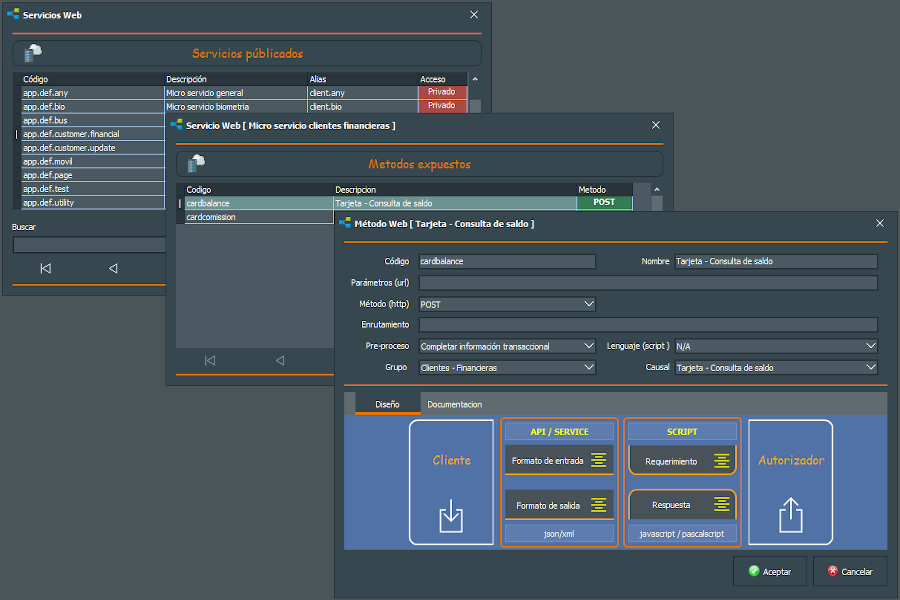The image size is (900, 600).
Task: Select the Diseño tab
Action: (387, 404)
